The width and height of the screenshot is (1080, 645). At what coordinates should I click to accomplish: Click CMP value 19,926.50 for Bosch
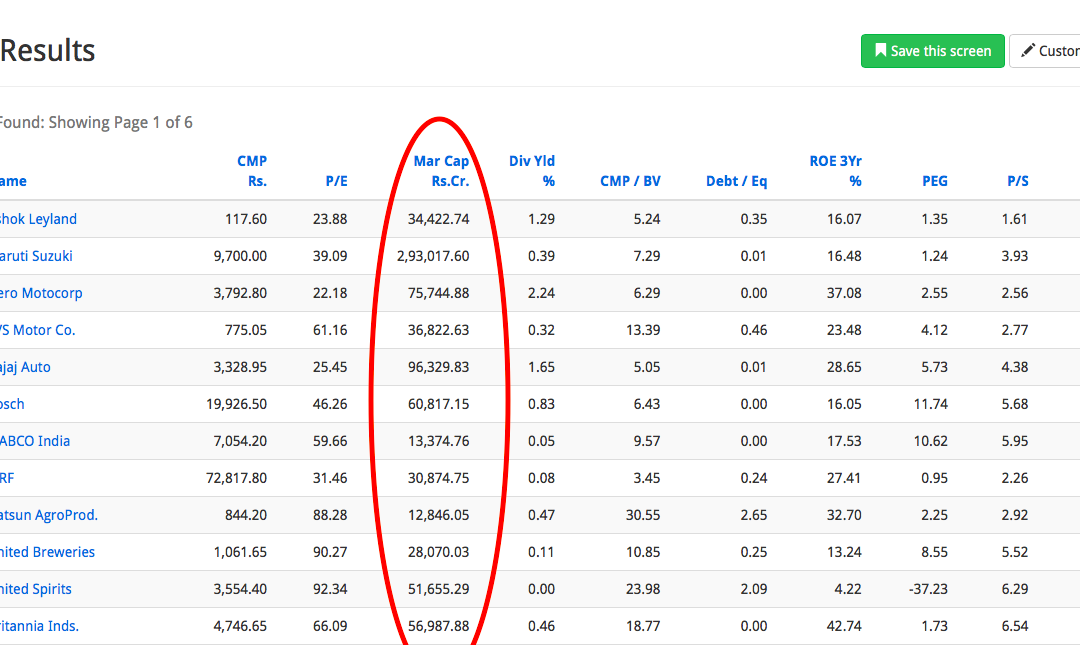click(x=236, y=405)
